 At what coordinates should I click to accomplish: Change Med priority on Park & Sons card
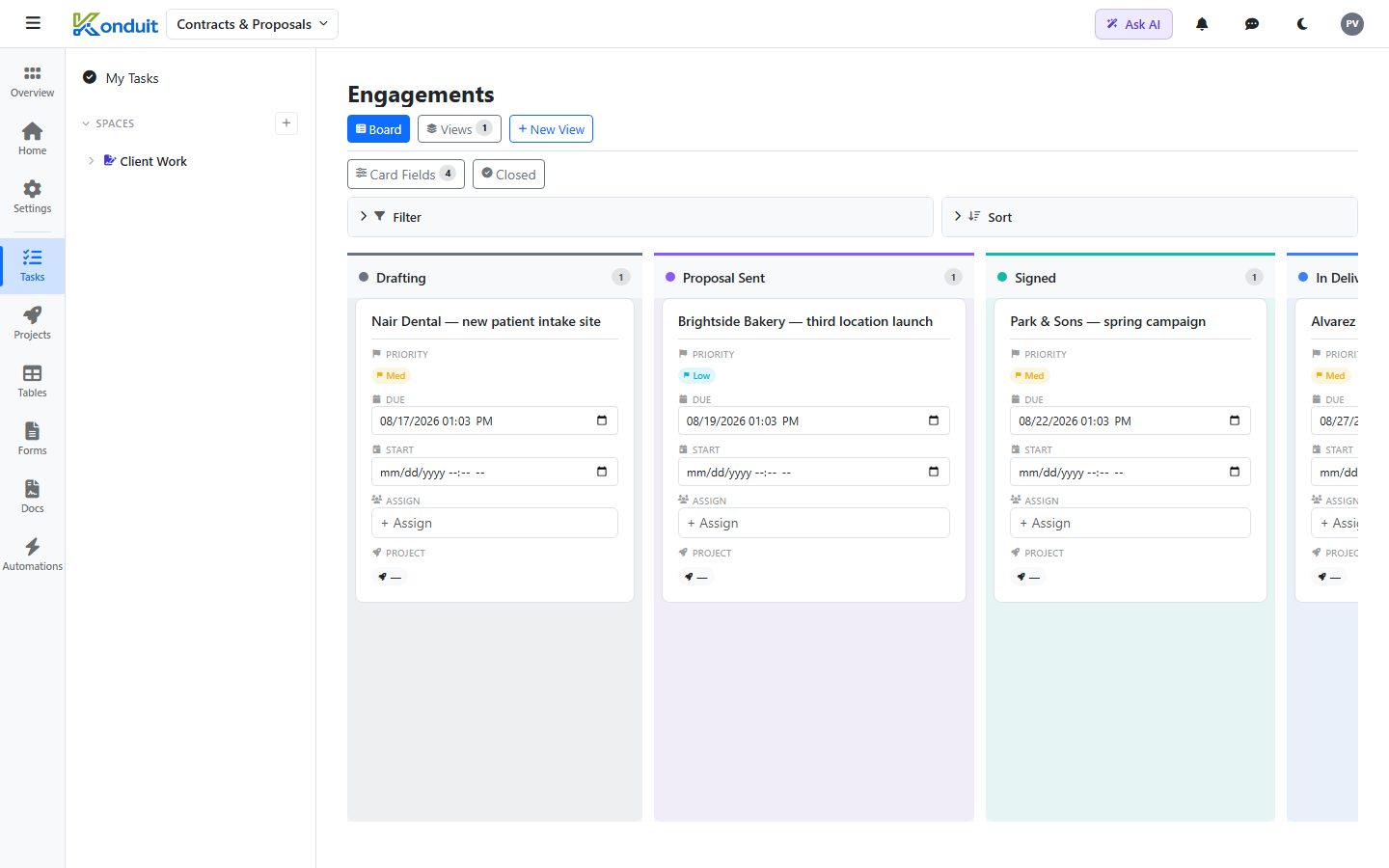pyautogui.click(x=1029, y=376)
